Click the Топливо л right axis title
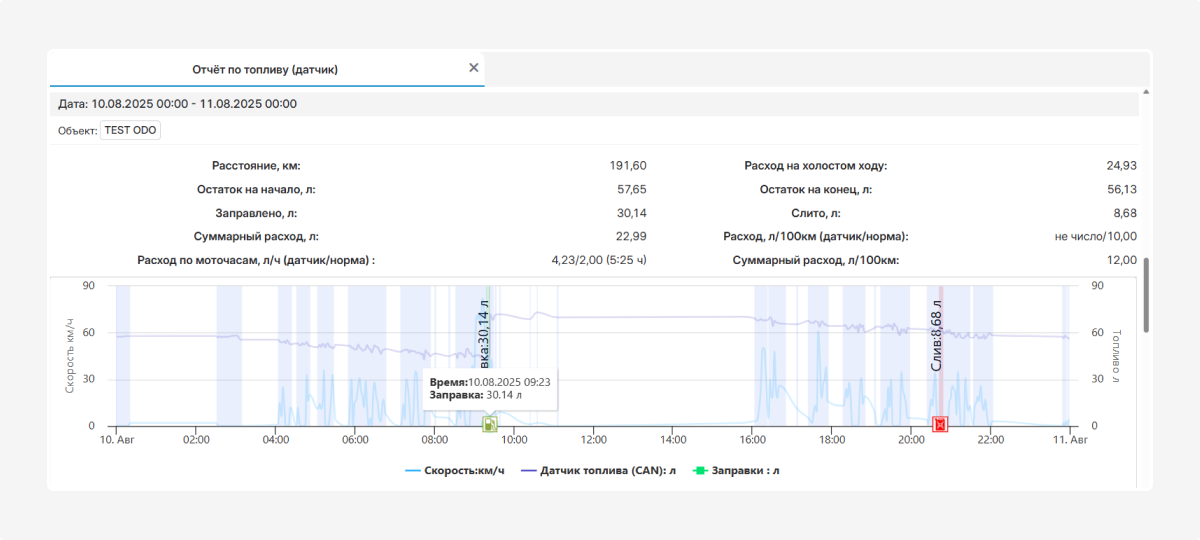Viewport: 1200px width, 540px height. point(1117,356)
